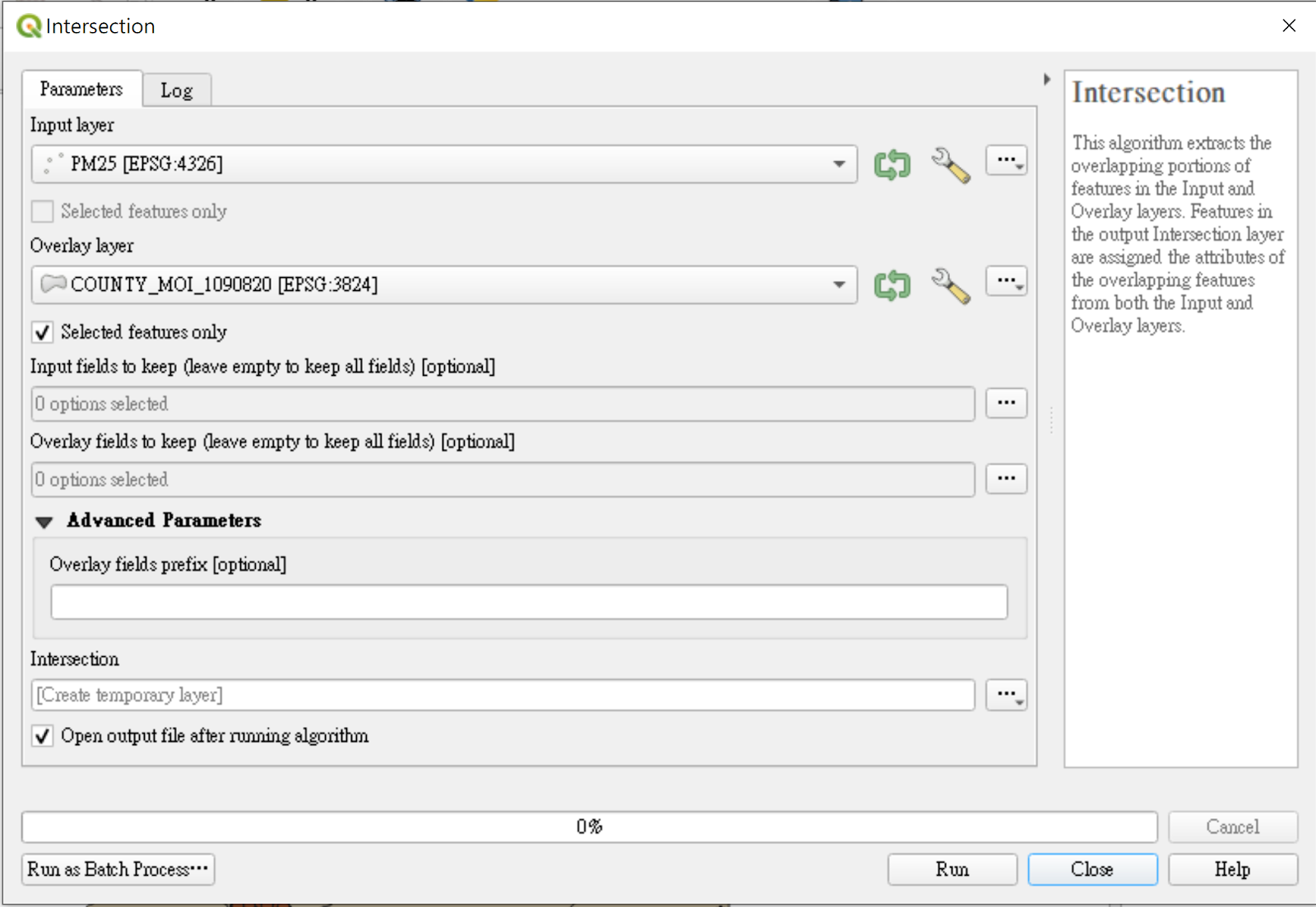This screenshot has width=1316, height=907.
Task: Click the Intersection heading in help panel
Action: coord(1148,92)
